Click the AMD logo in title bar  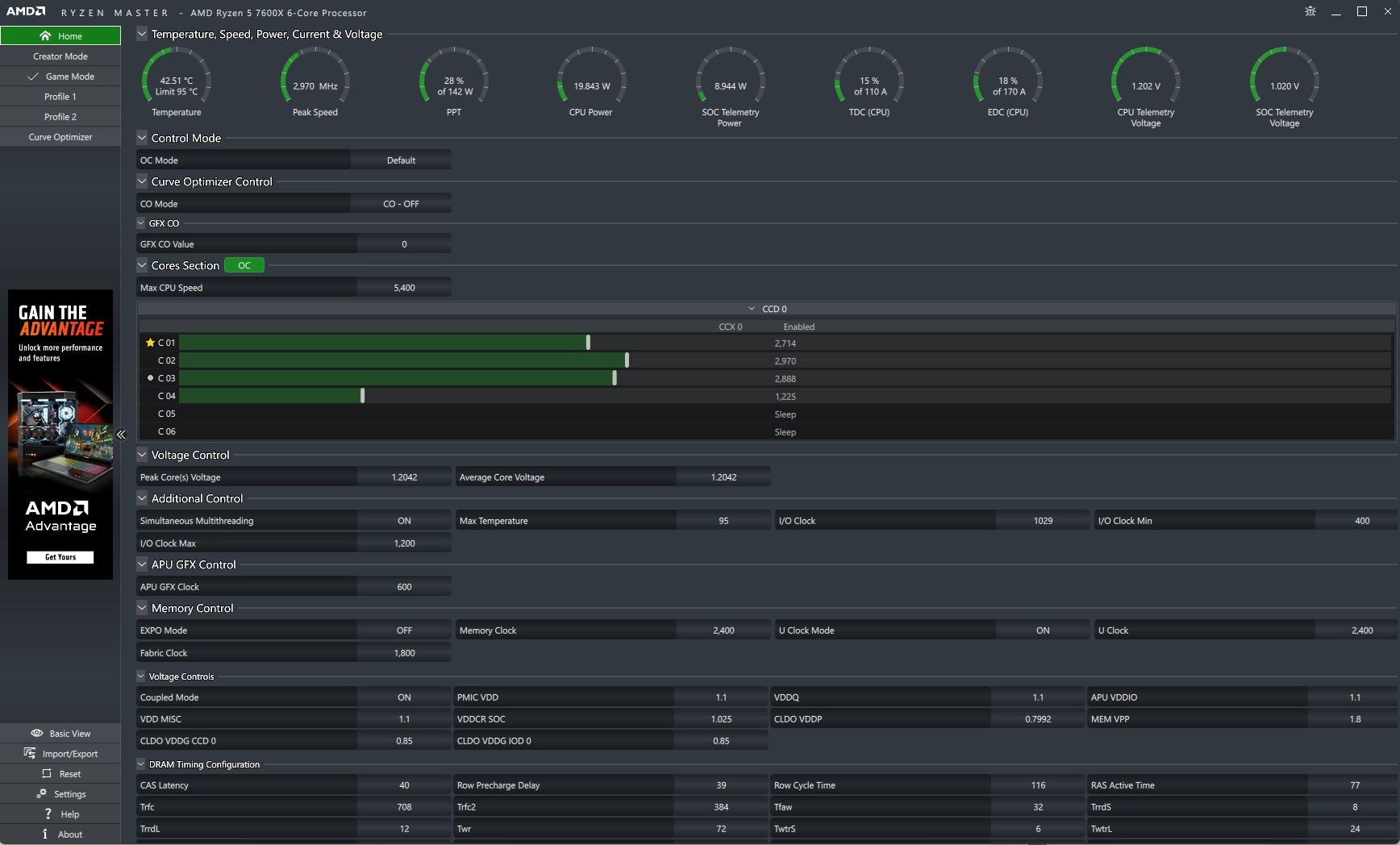(26, 11)
